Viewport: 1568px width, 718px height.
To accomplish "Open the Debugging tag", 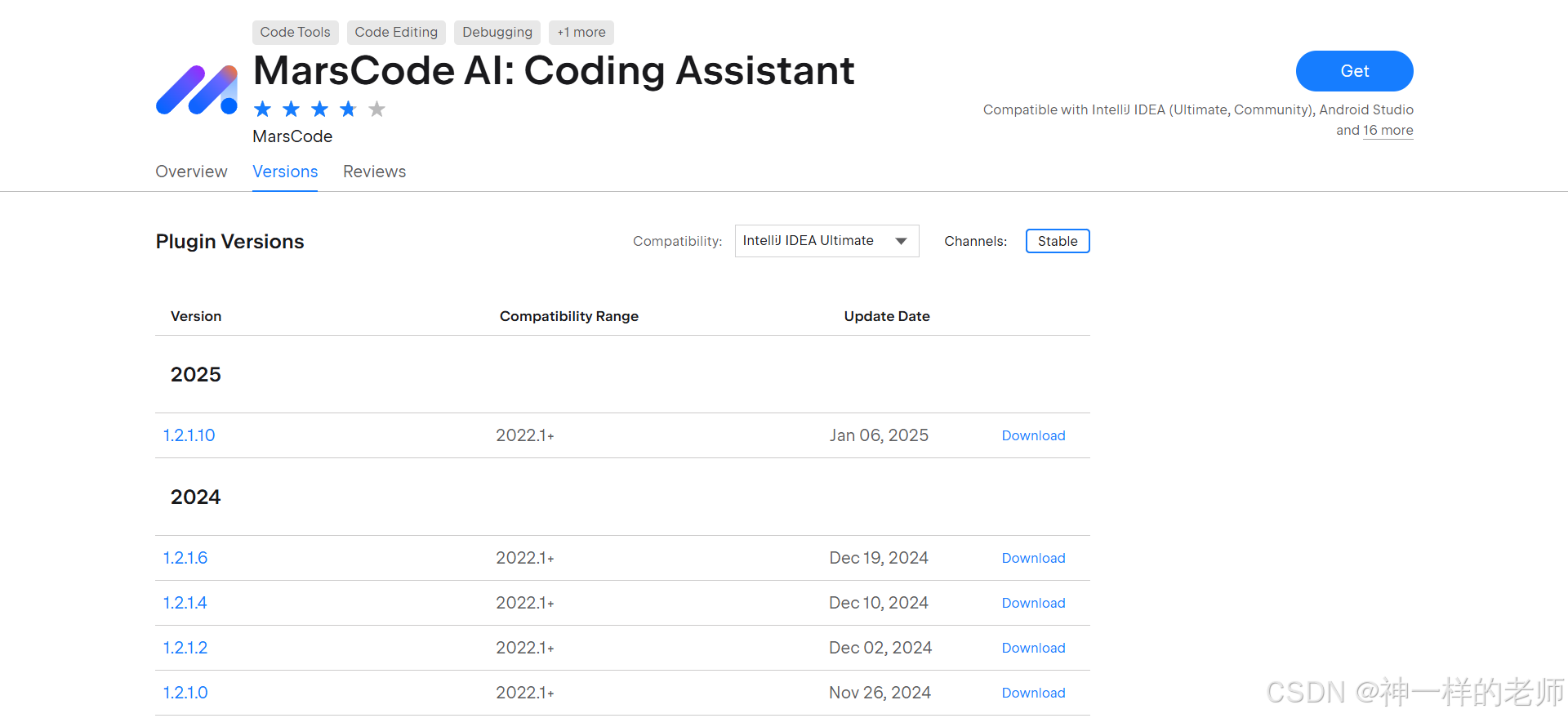I will pyautogui.click(x=497, y=32).
